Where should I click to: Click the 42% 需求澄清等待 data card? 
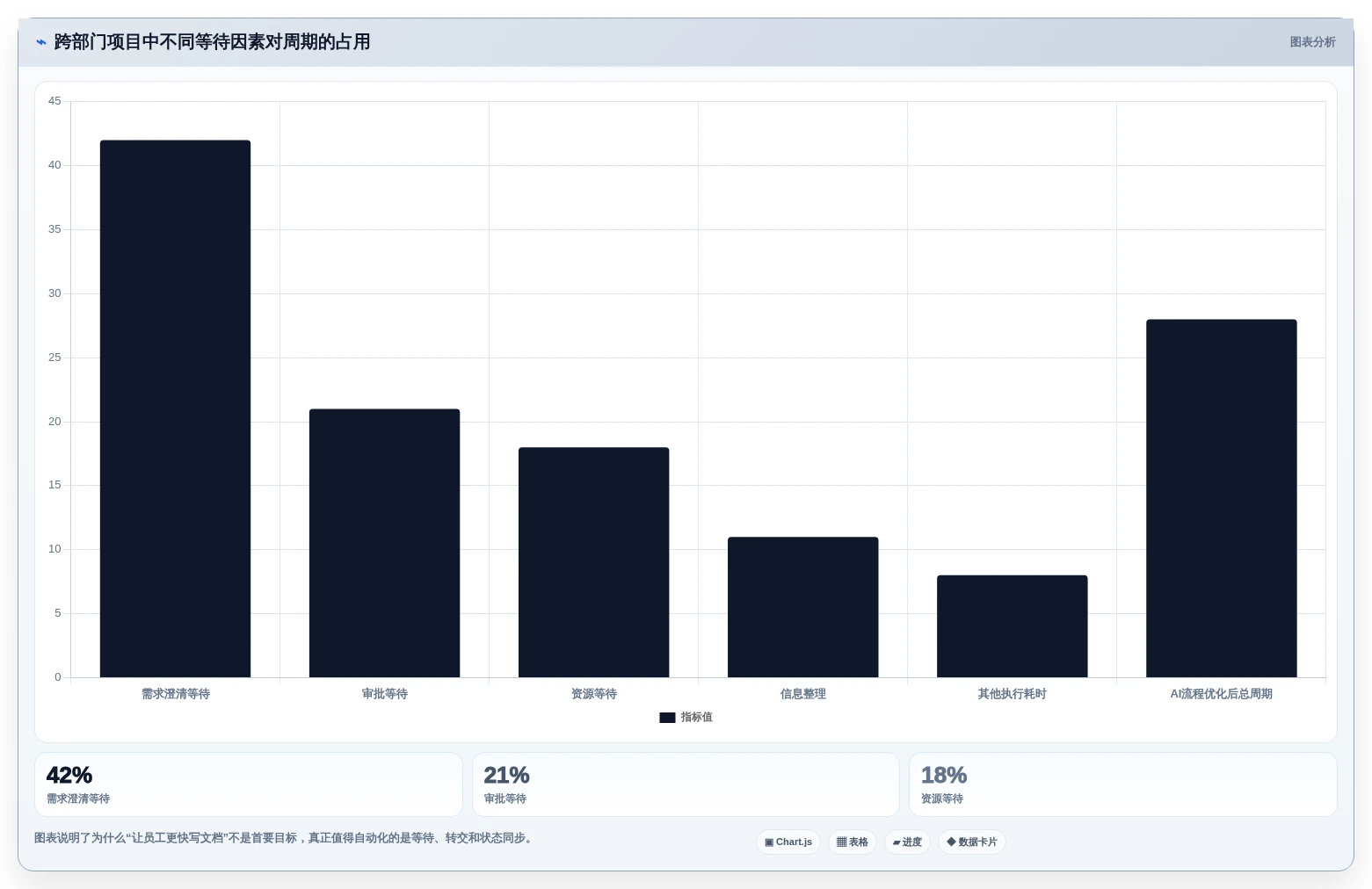(x=249, y=784)
